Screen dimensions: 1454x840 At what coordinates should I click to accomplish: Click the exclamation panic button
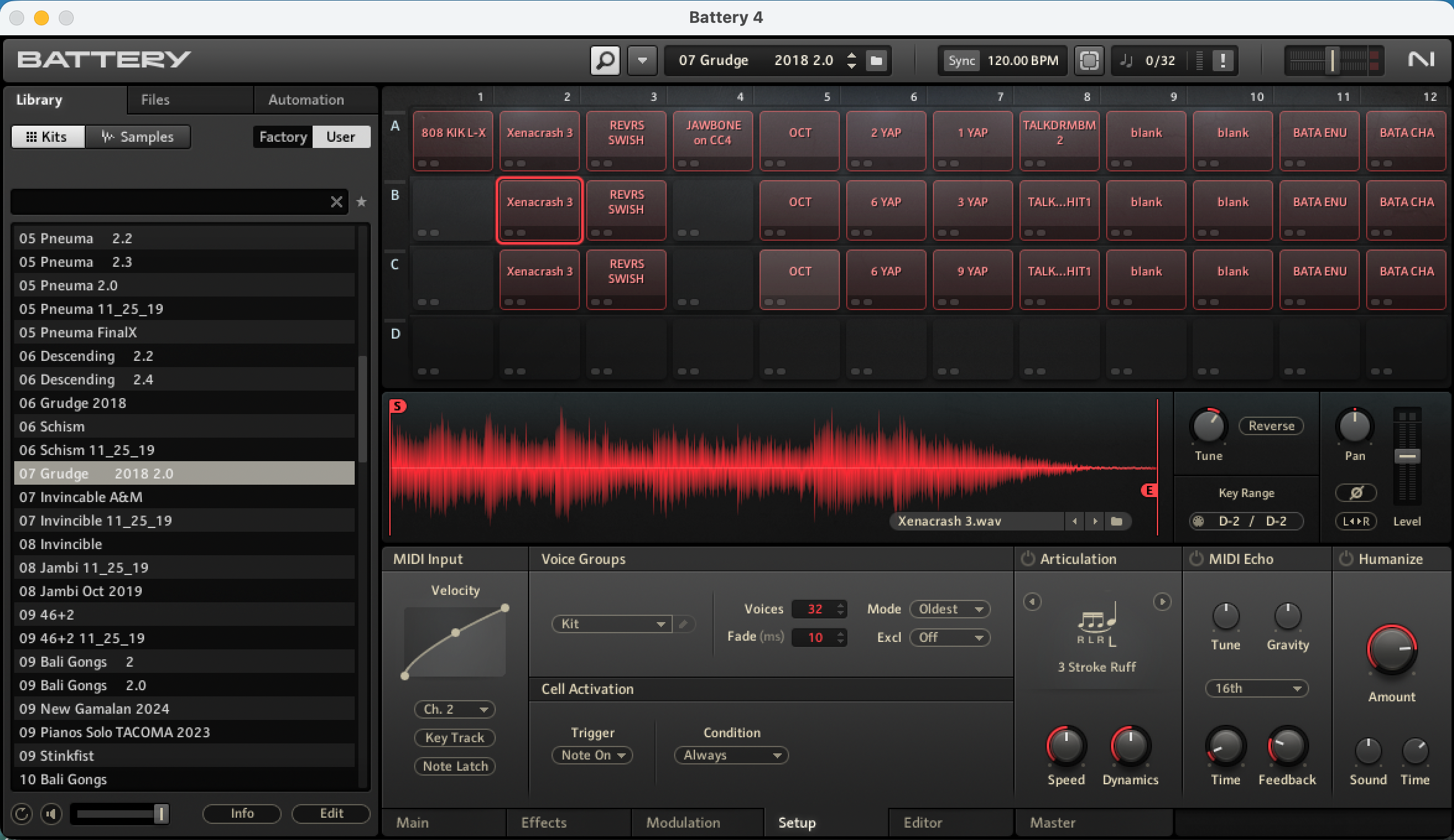click(x=1222, y=61)
